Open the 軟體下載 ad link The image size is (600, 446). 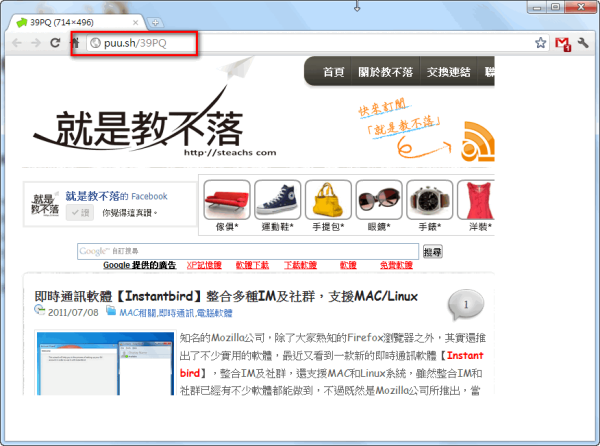click(x=252, y=265)
